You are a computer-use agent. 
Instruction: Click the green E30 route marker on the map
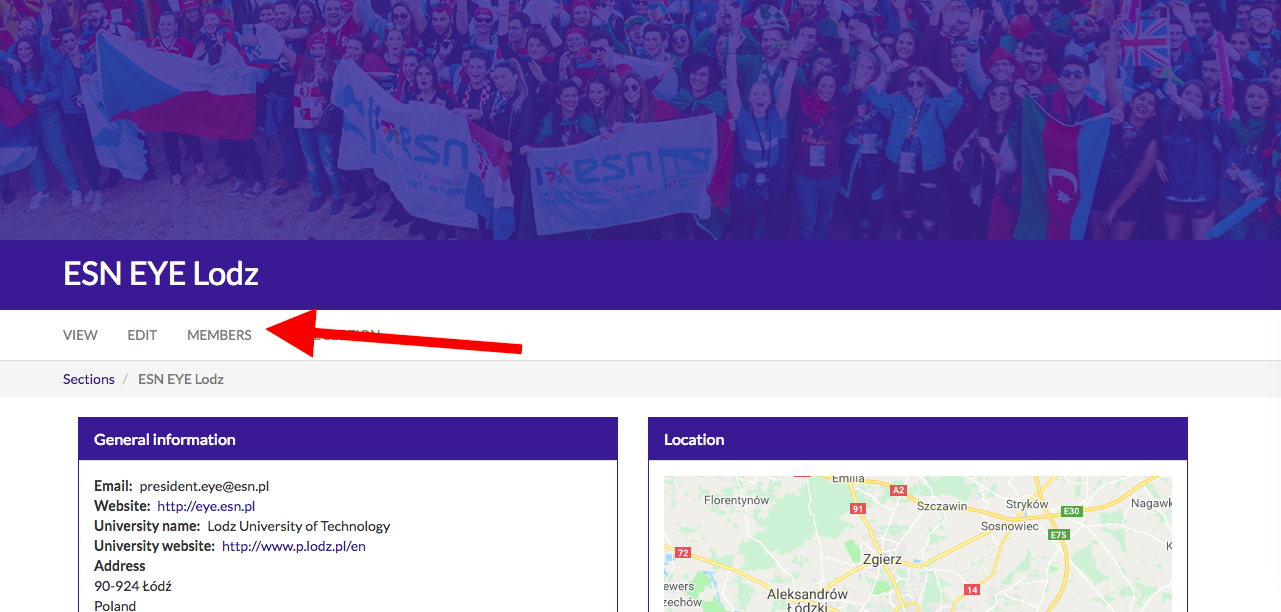[x=1072, y=511]
